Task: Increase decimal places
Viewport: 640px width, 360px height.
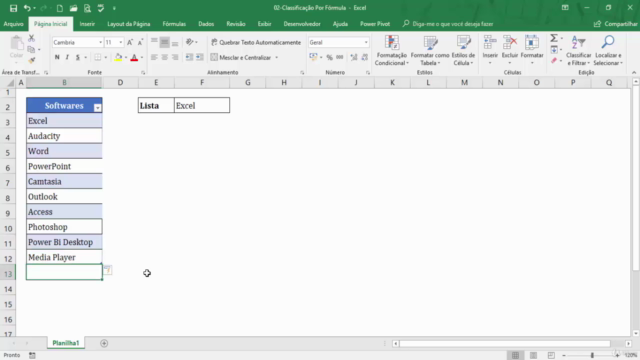Action: coord(354,58)
